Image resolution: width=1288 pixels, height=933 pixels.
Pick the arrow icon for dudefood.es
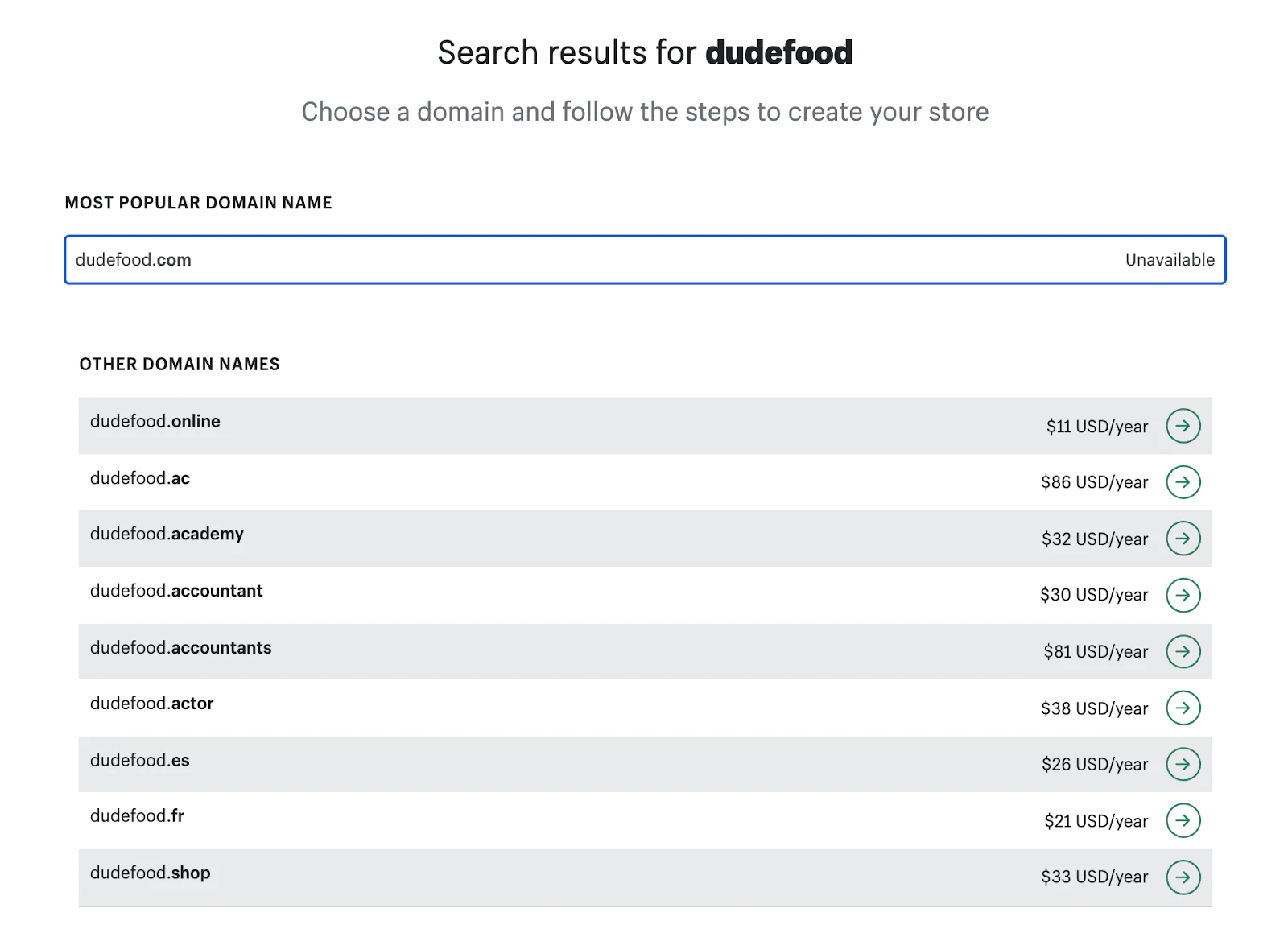point(1183,764)
